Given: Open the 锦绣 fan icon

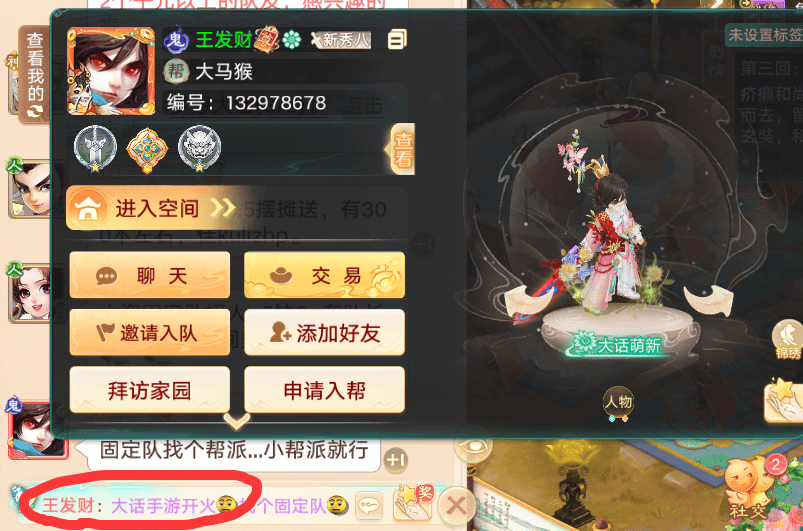Looking at the screenshot, I should pyautogui.click(x=788, y=340).
